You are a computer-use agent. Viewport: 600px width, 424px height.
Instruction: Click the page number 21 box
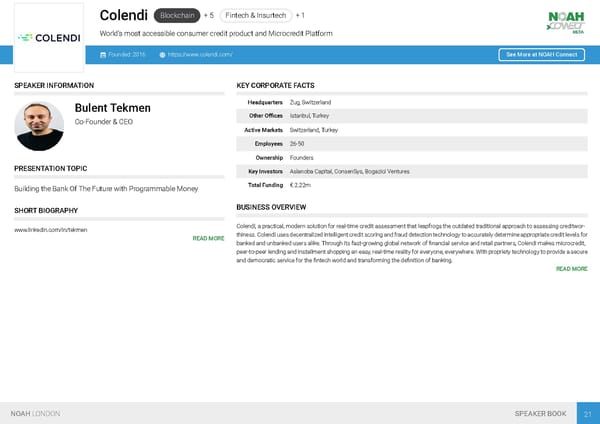click(588, 413)
